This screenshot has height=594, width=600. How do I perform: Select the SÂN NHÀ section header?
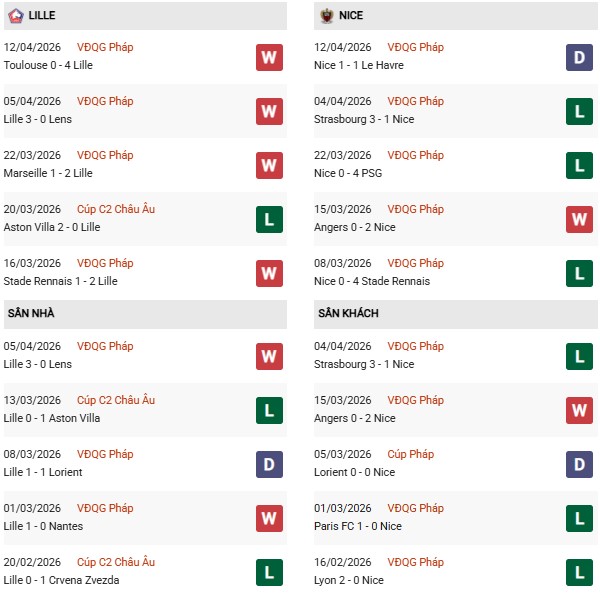tap(30, 313)
